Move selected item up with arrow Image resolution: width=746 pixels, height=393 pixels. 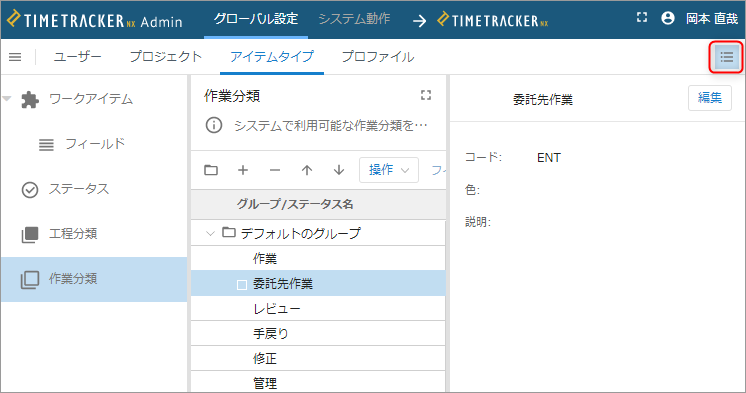(x=307, y=170)
